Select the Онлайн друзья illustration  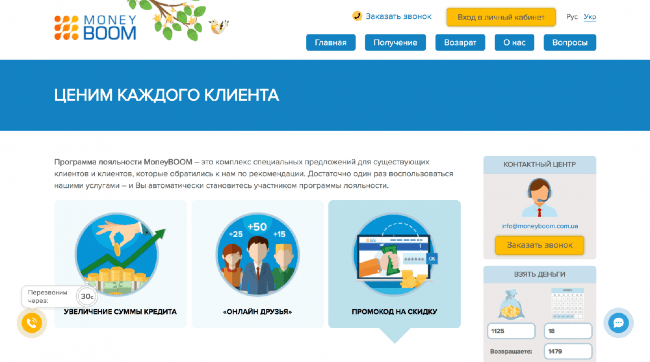[x=257, y=254]
